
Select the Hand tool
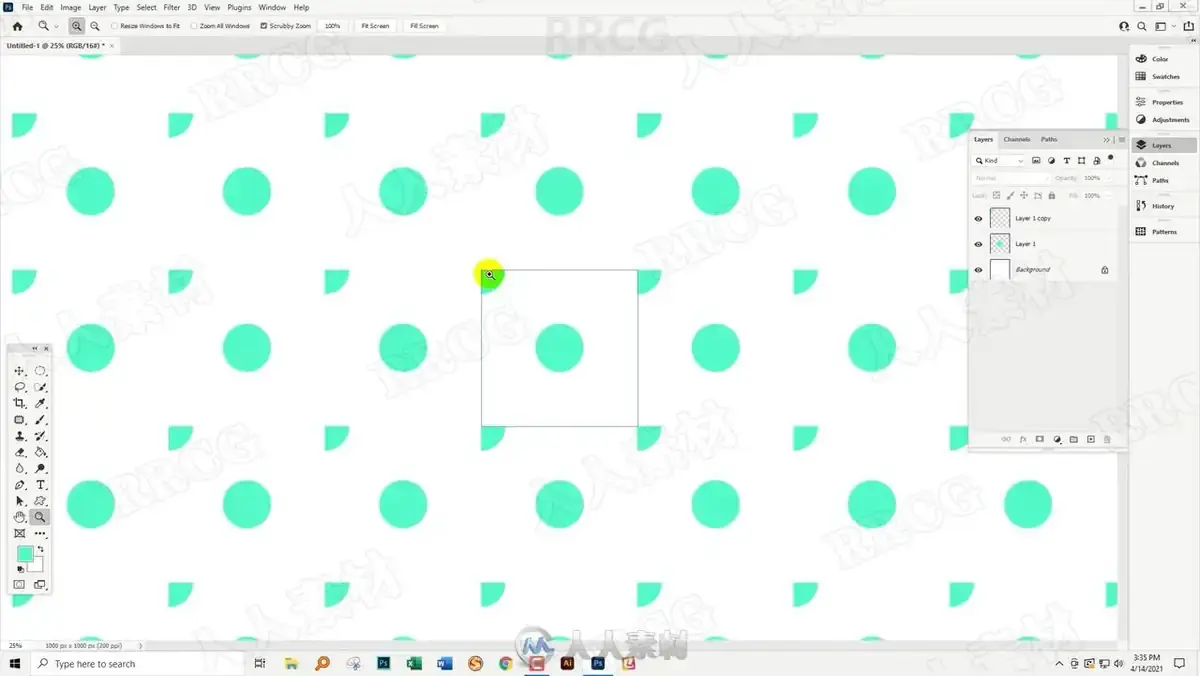19,517
